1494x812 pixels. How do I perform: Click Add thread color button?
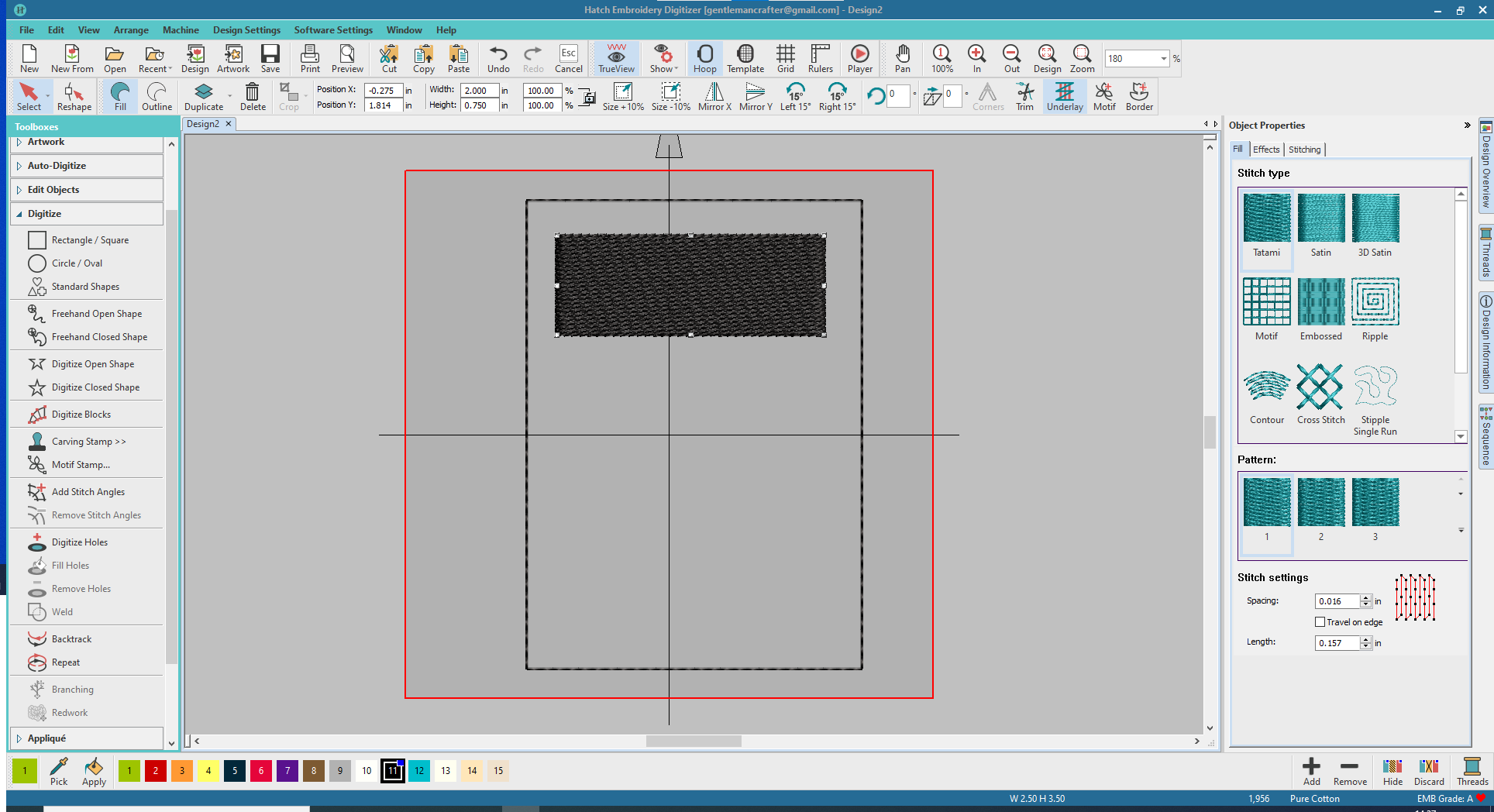pos(1311,771)
